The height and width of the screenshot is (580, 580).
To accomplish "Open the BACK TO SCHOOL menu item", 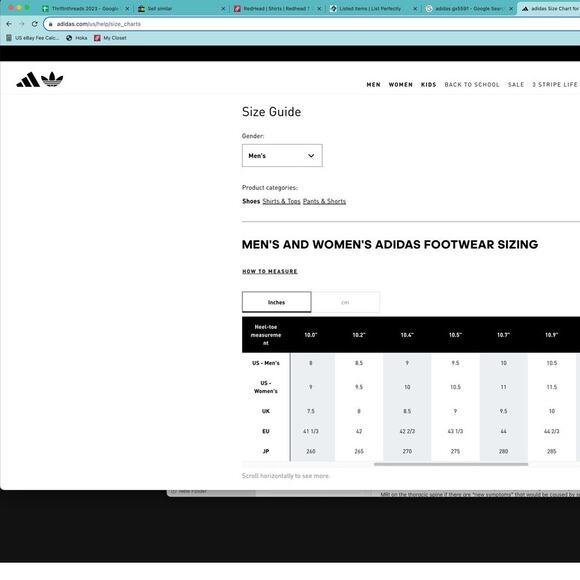I will pos(472,85).
